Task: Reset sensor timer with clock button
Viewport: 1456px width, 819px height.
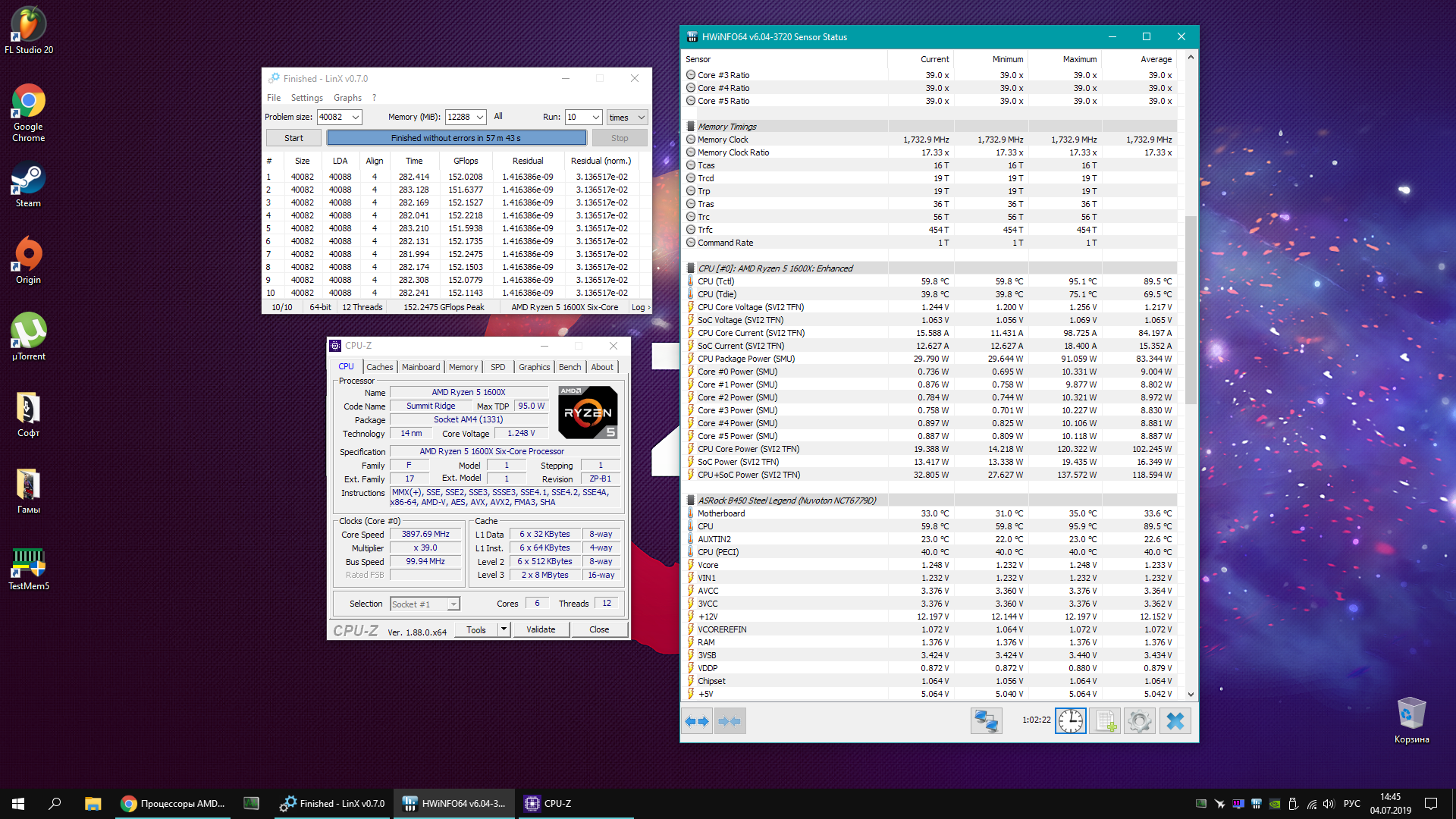Action: pos(1070,721)
